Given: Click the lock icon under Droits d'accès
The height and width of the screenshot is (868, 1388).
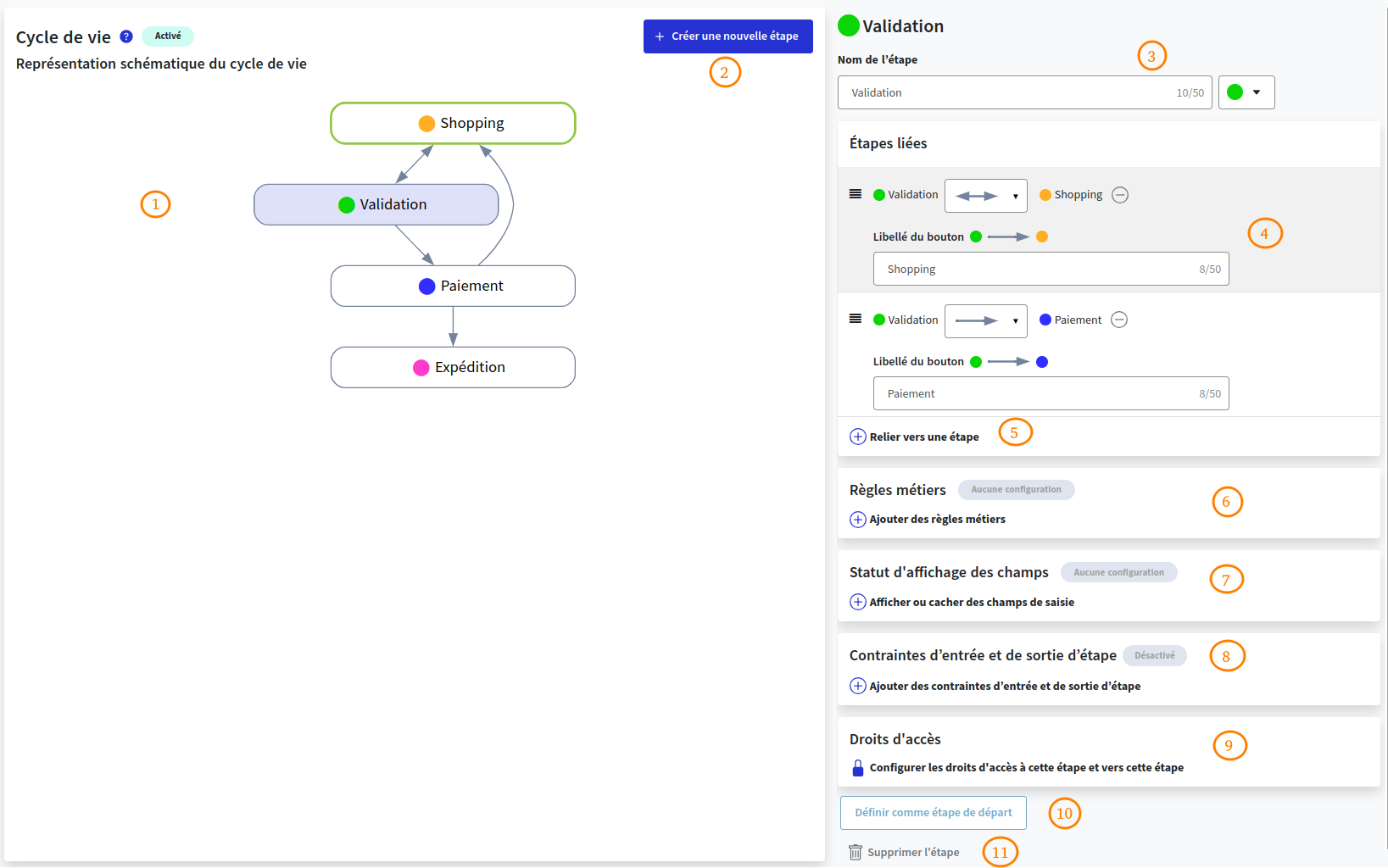Looking at the screenshot, I should pyautogui.click(x=857, y=767).
